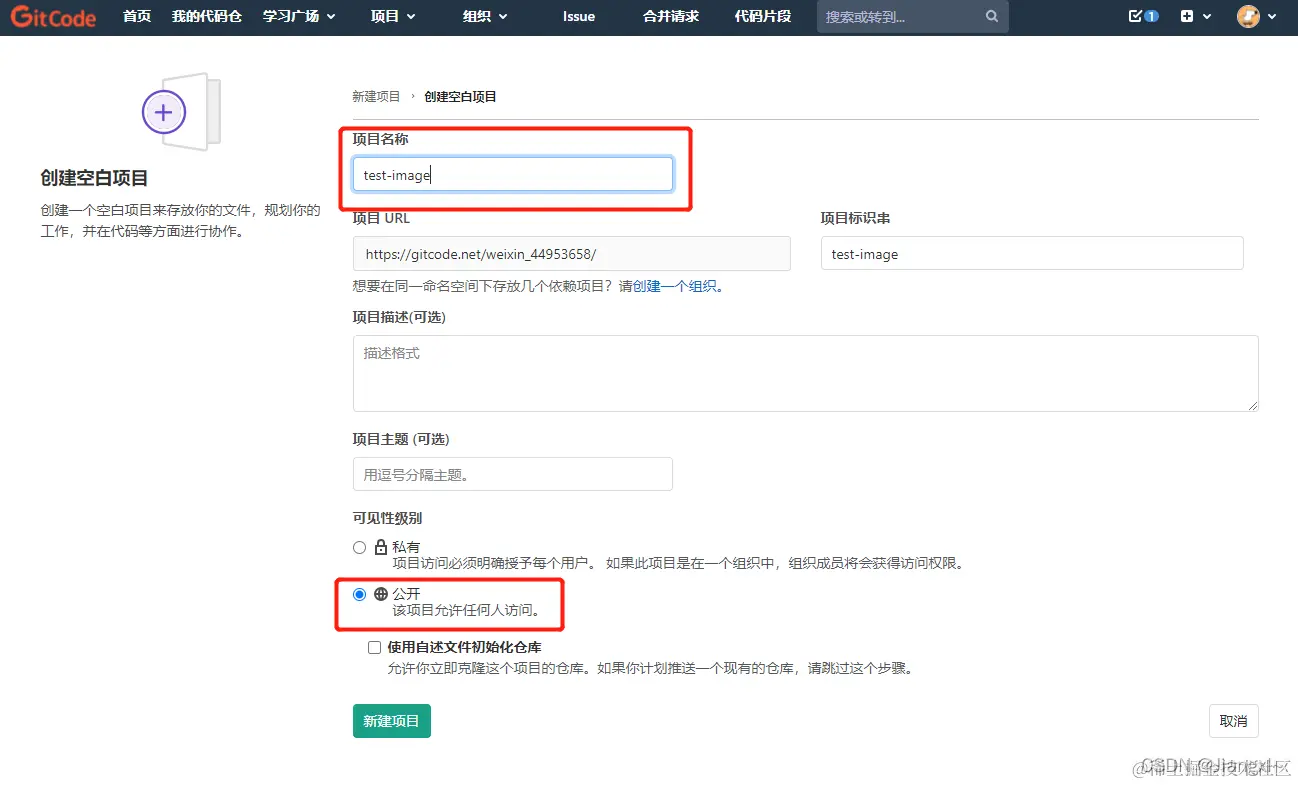The height and width of the screenshot is (785, 1298).
Task: Expand the avatar dropdown chevron
Action: pos(1272,16)
